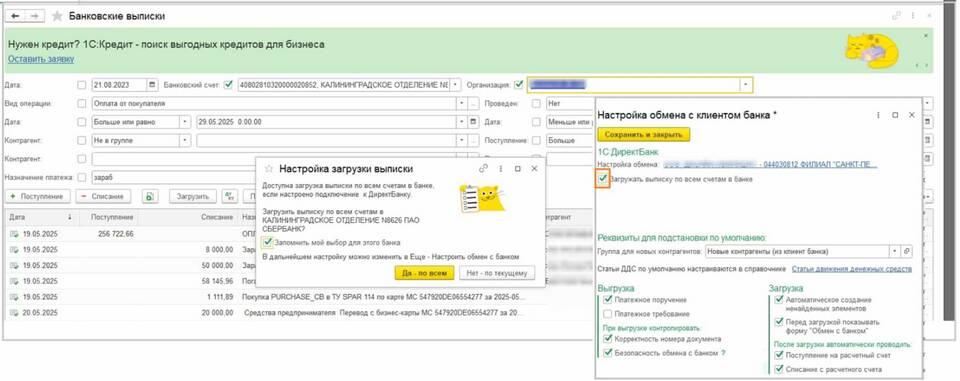Click the Поступление column header
The height and width of the screenshot is (381, 960).
(x=108, y=217)
